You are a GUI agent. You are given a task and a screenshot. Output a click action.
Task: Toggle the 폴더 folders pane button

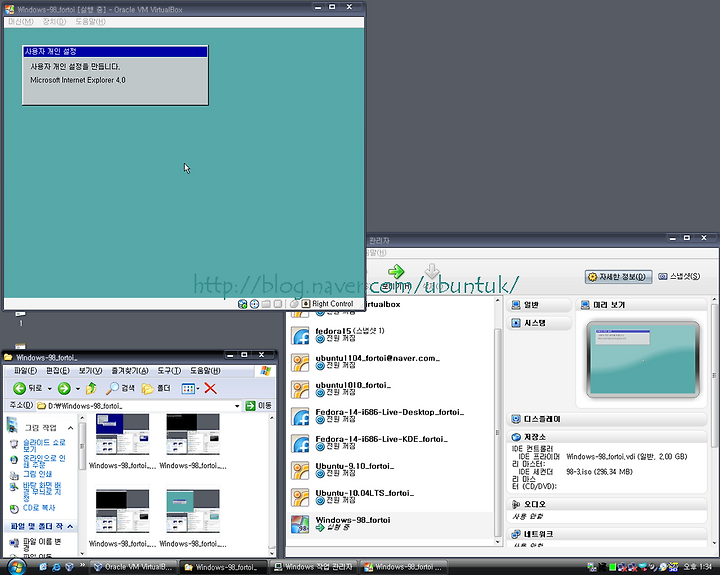(x=156, y=389)
